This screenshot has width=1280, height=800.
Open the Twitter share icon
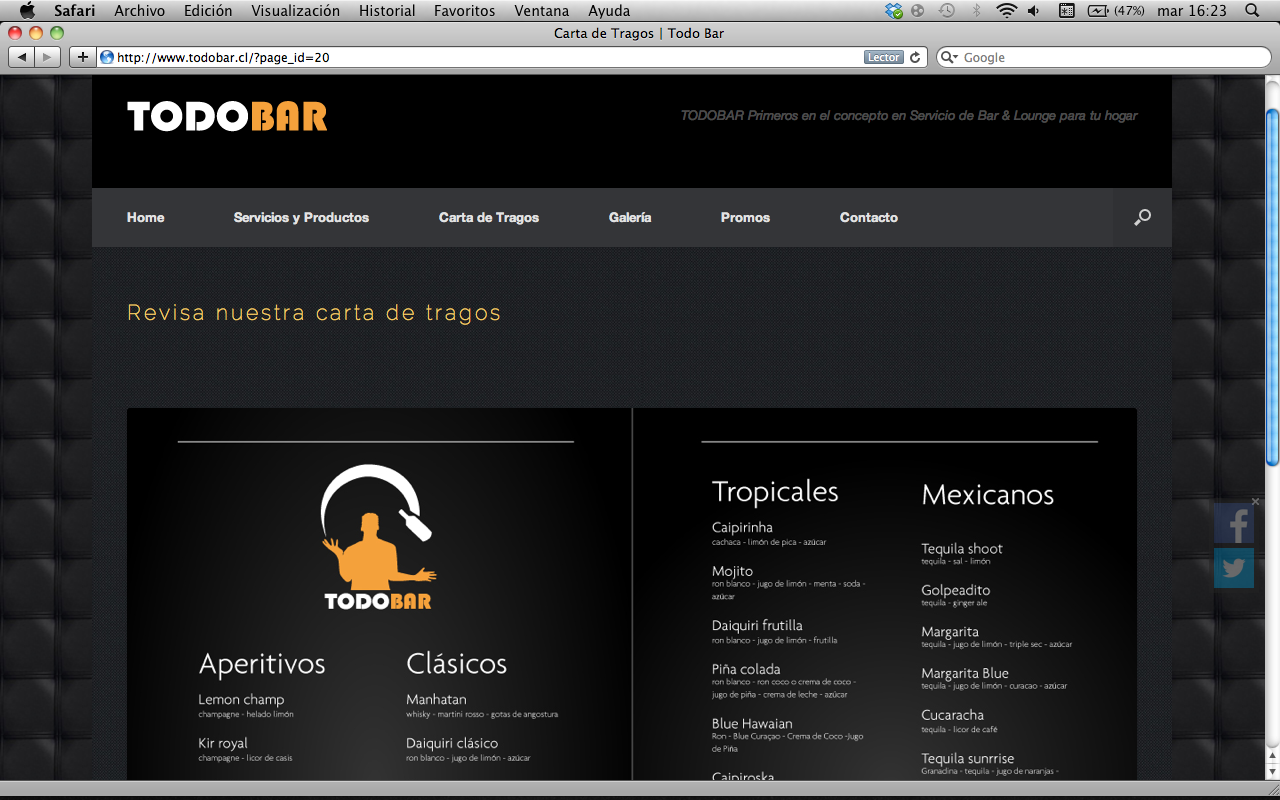(1234, 568)
